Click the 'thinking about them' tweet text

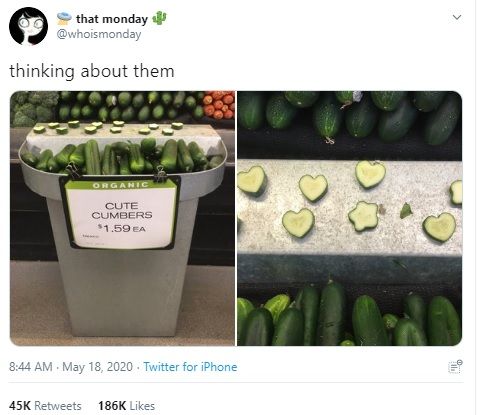(x=92, y=71)
